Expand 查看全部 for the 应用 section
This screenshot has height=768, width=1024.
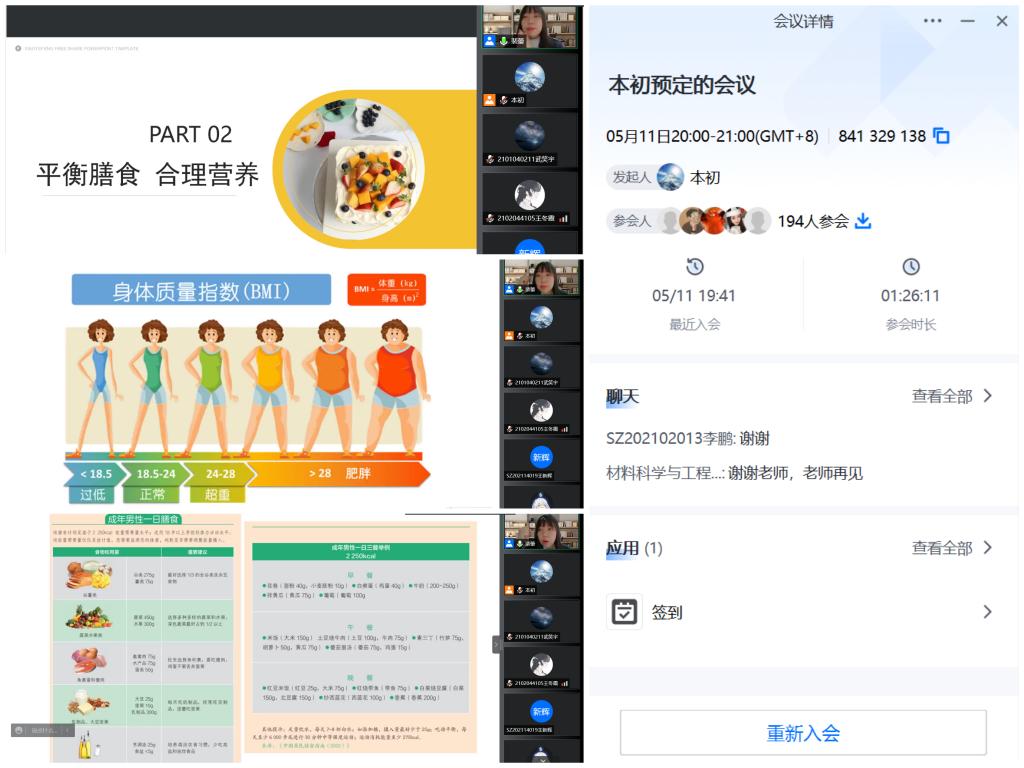click(x=952, y=548)
